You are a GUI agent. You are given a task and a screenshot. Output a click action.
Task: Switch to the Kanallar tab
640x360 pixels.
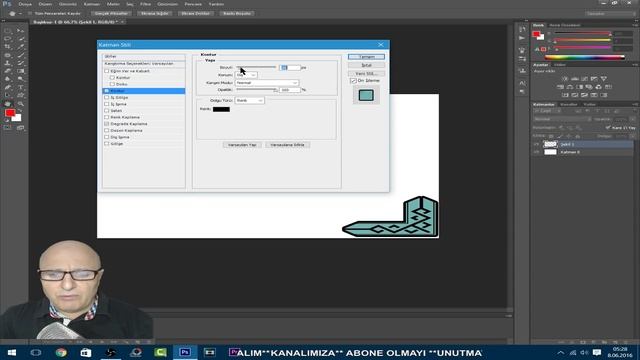pos(569,104)
